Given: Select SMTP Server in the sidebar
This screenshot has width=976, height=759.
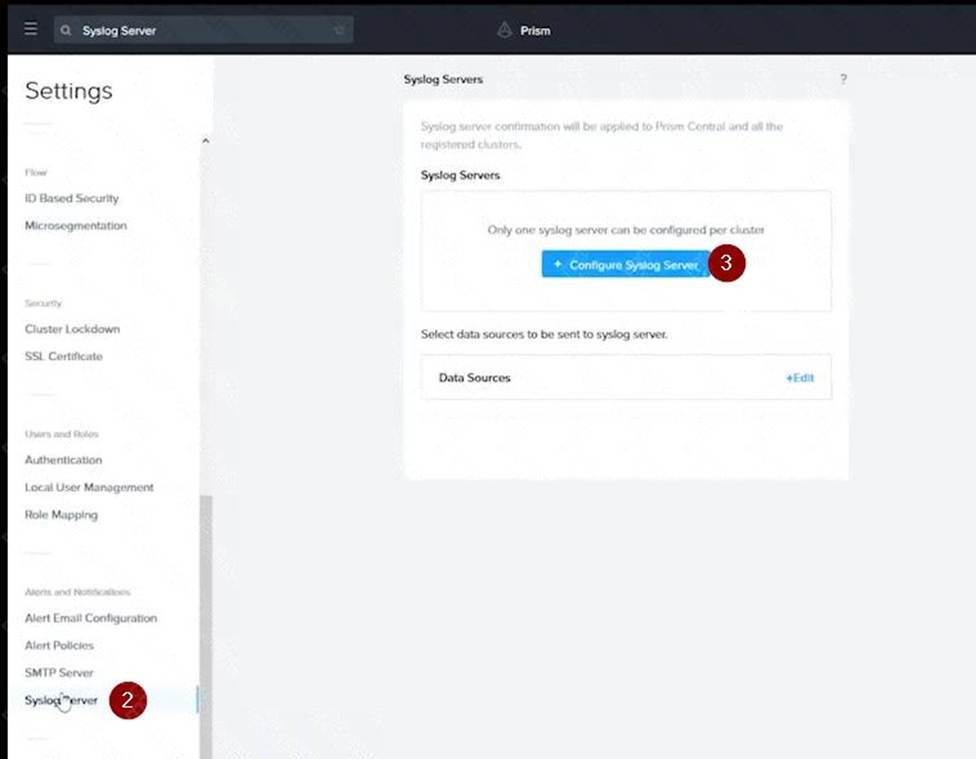Looking at the screenshot, I should (x=59, y=673).
